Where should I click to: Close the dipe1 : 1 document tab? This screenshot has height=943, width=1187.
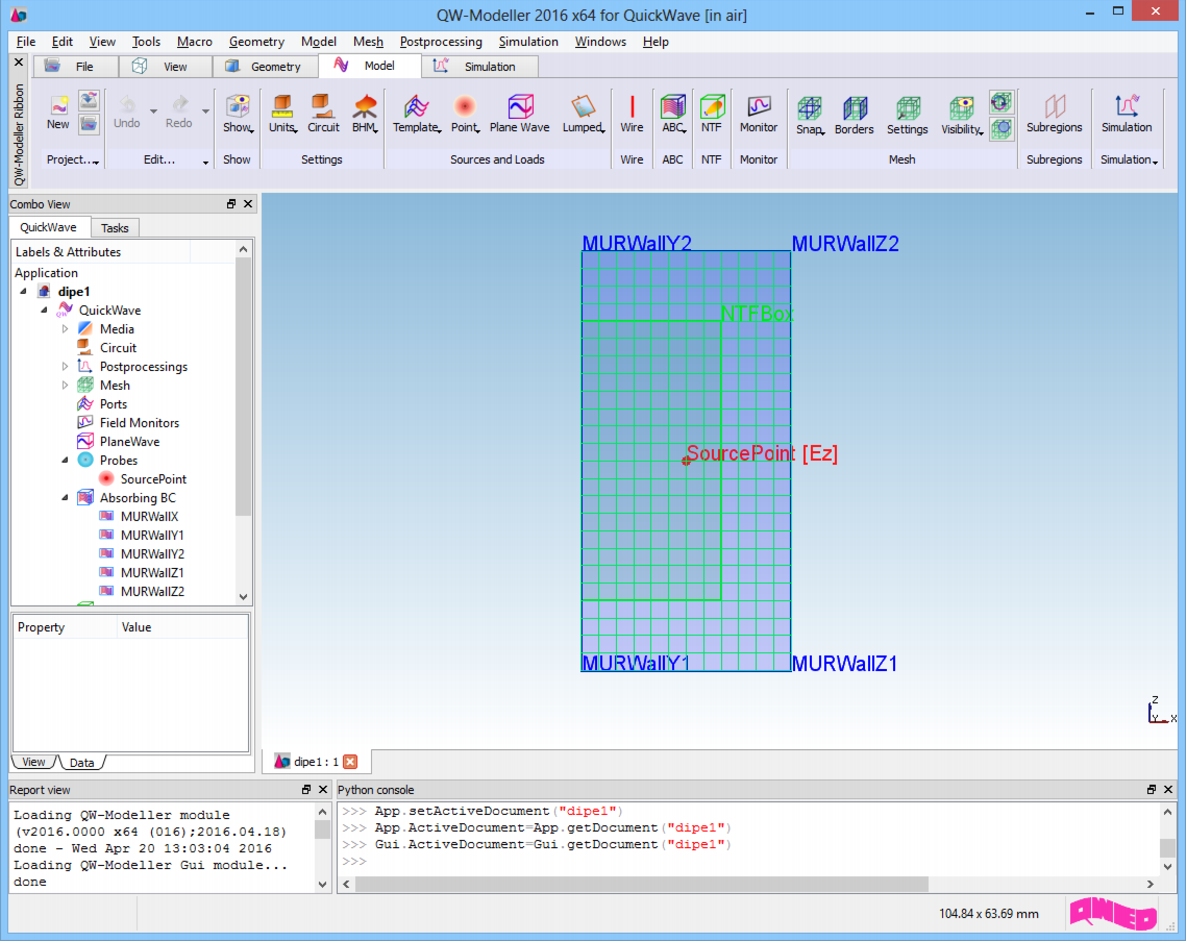click(350, 762)
